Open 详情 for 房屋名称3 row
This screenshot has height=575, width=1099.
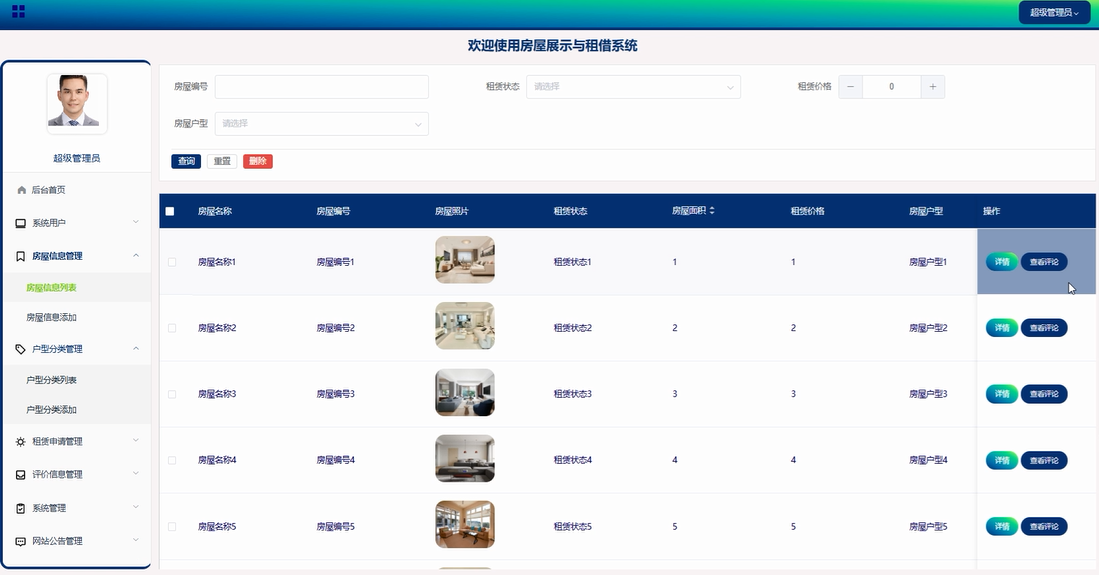click(1002, 394)
